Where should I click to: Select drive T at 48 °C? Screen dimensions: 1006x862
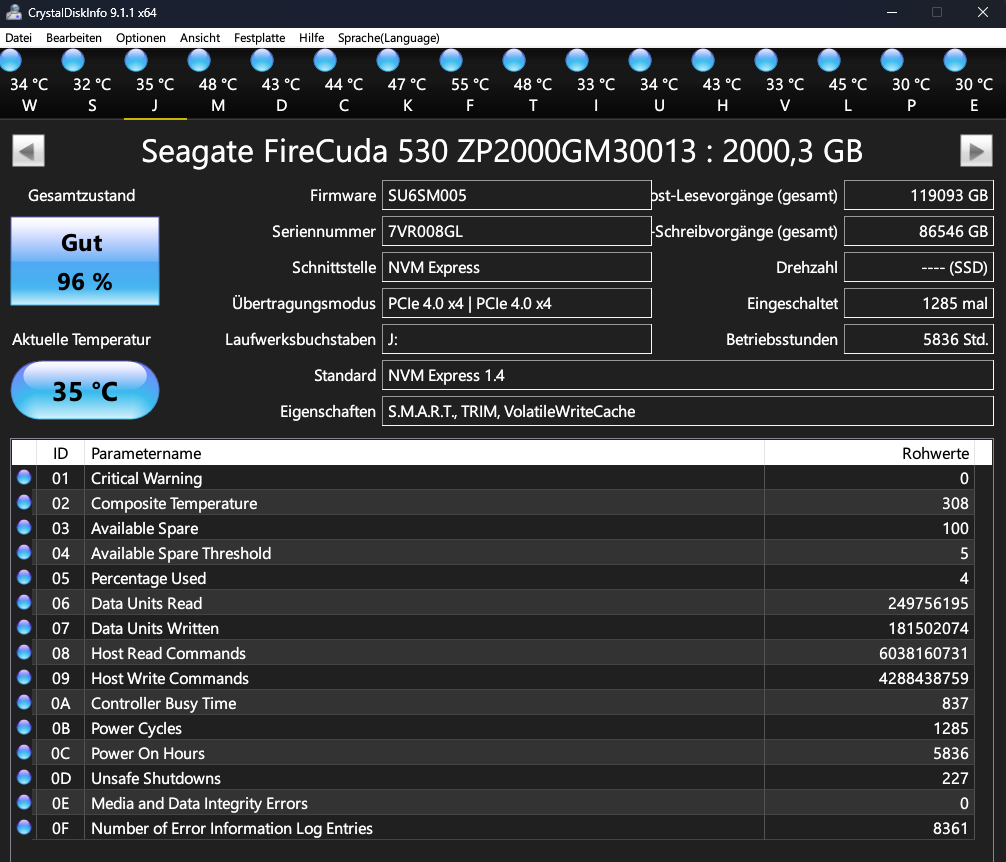[533, 83]
